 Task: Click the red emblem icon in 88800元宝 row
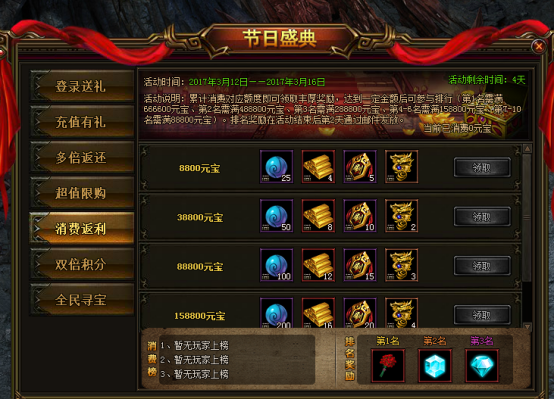[360, 265]
